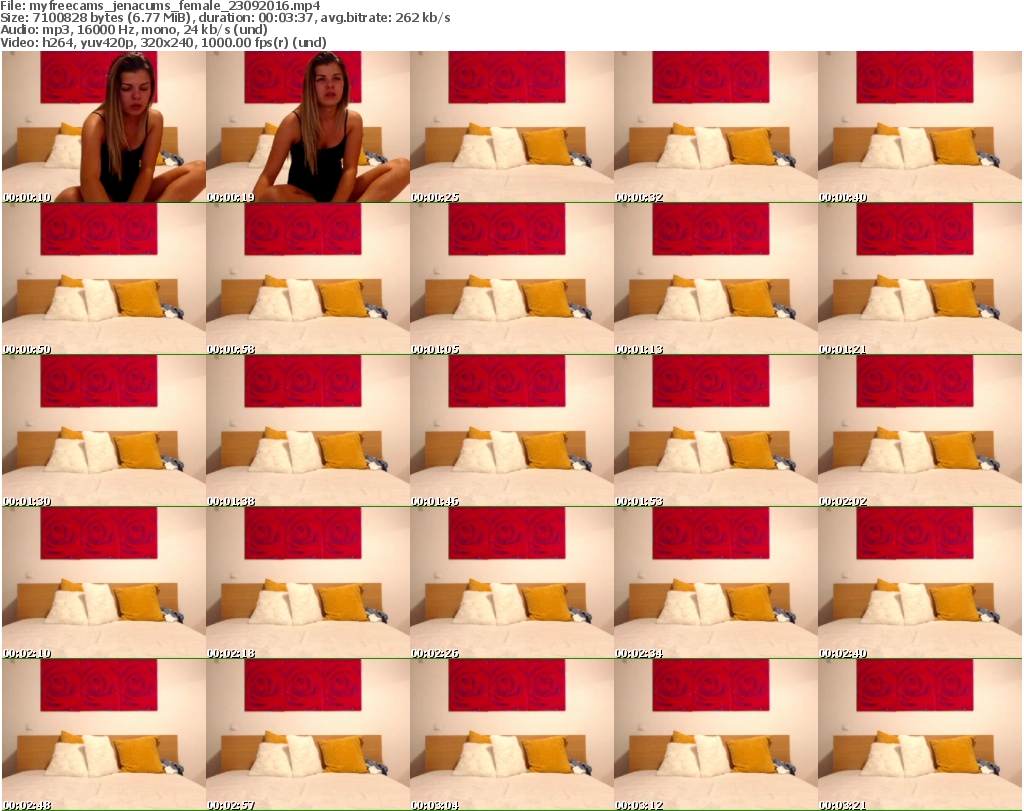Click the 'Video: h264, yuv420p' line
The width and height of the screenshot is (1024, 811).
pos(163,42)
